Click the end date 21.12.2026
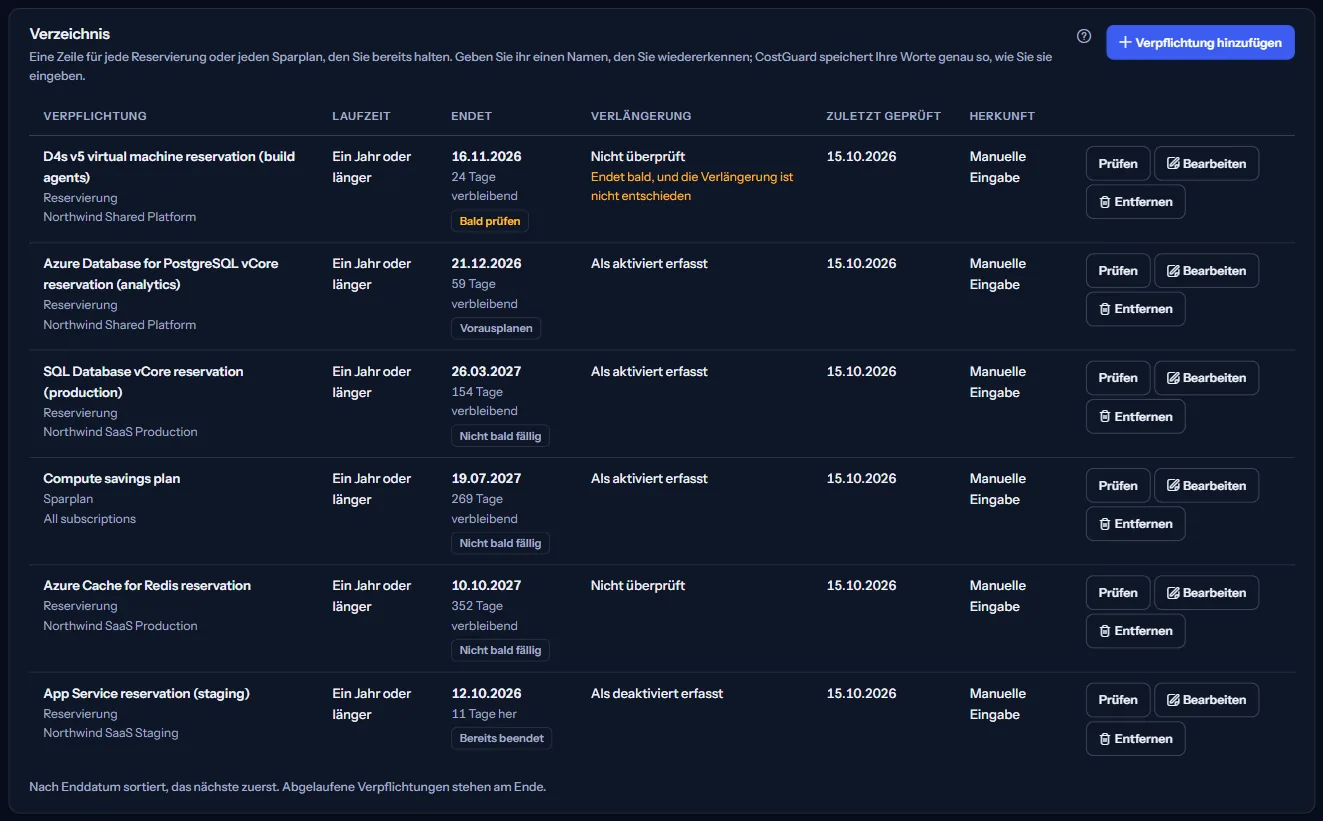Image resolution: width=1323 pixels, height=821 pixels. coord(486,264)
